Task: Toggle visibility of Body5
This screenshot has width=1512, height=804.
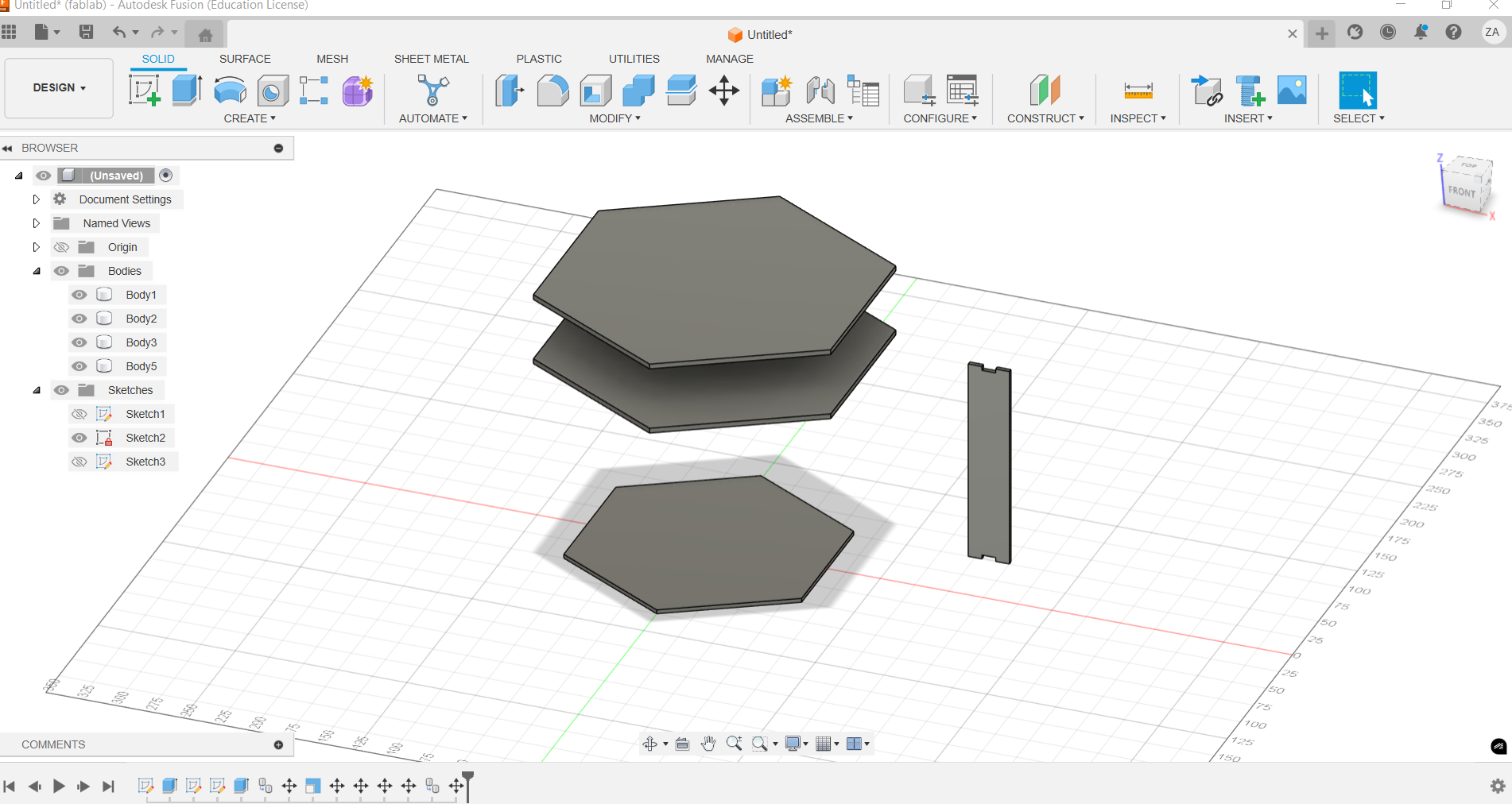Action: [x=79, y=366]
